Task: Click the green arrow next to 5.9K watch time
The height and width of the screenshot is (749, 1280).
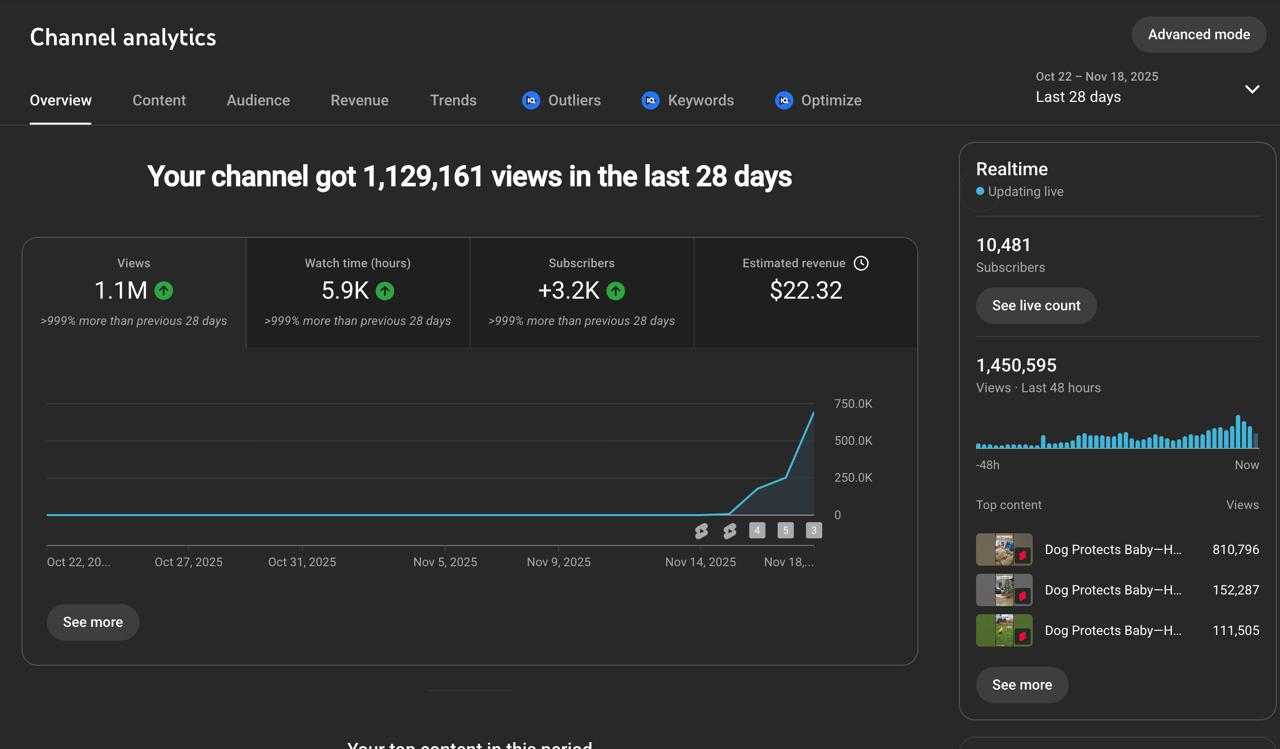Action: (x=385, y=291)
